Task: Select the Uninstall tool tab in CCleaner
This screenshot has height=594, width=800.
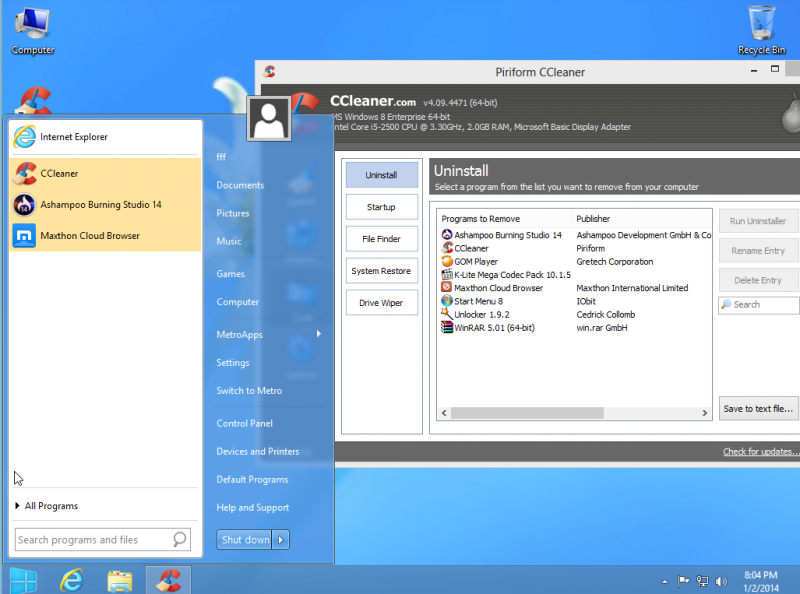Action: tap(382, 175)
